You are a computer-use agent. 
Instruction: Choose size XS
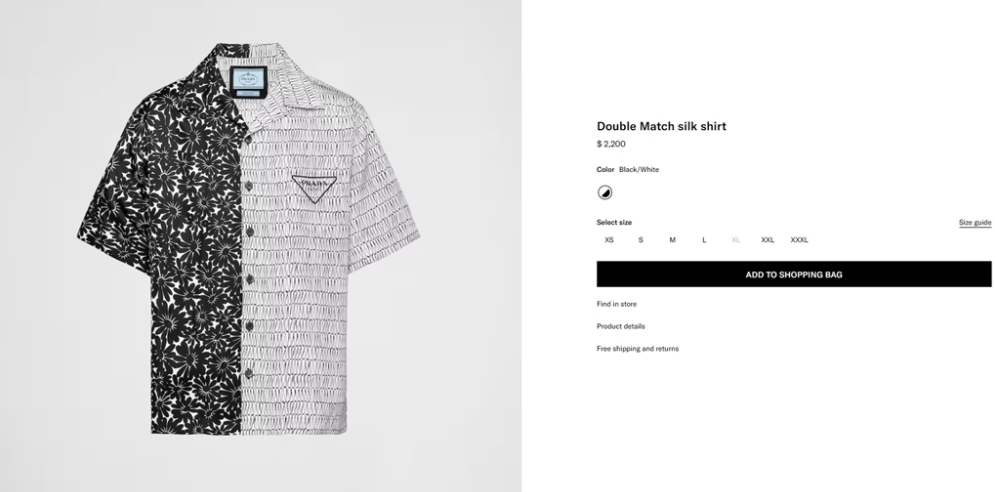609,240
